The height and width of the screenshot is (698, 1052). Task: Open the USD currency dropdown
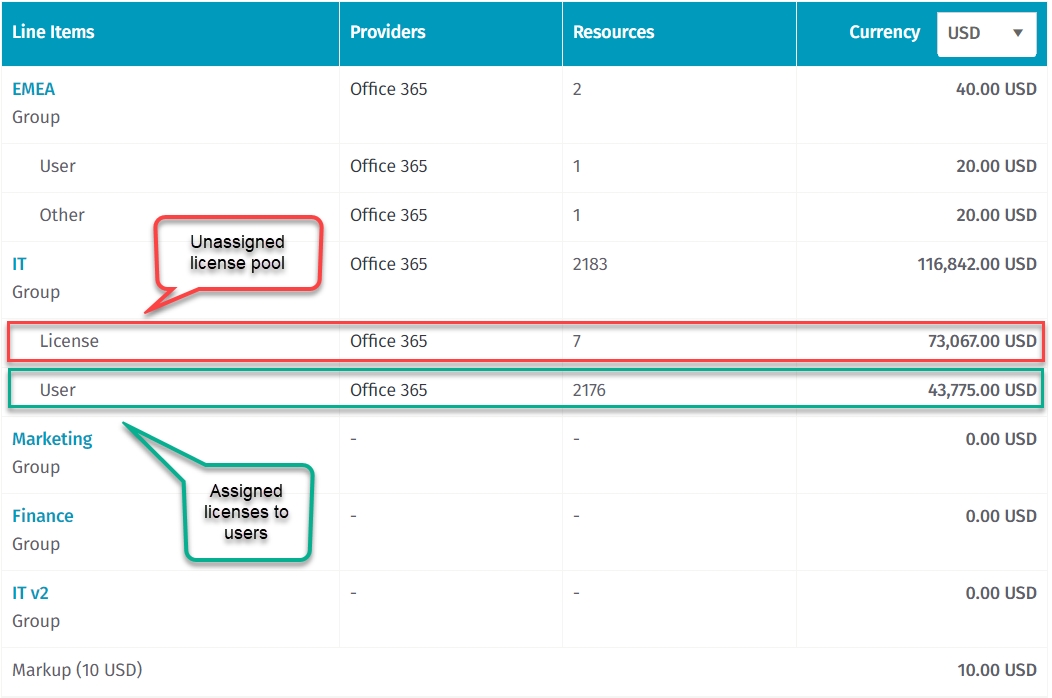[x=987, y=33]
